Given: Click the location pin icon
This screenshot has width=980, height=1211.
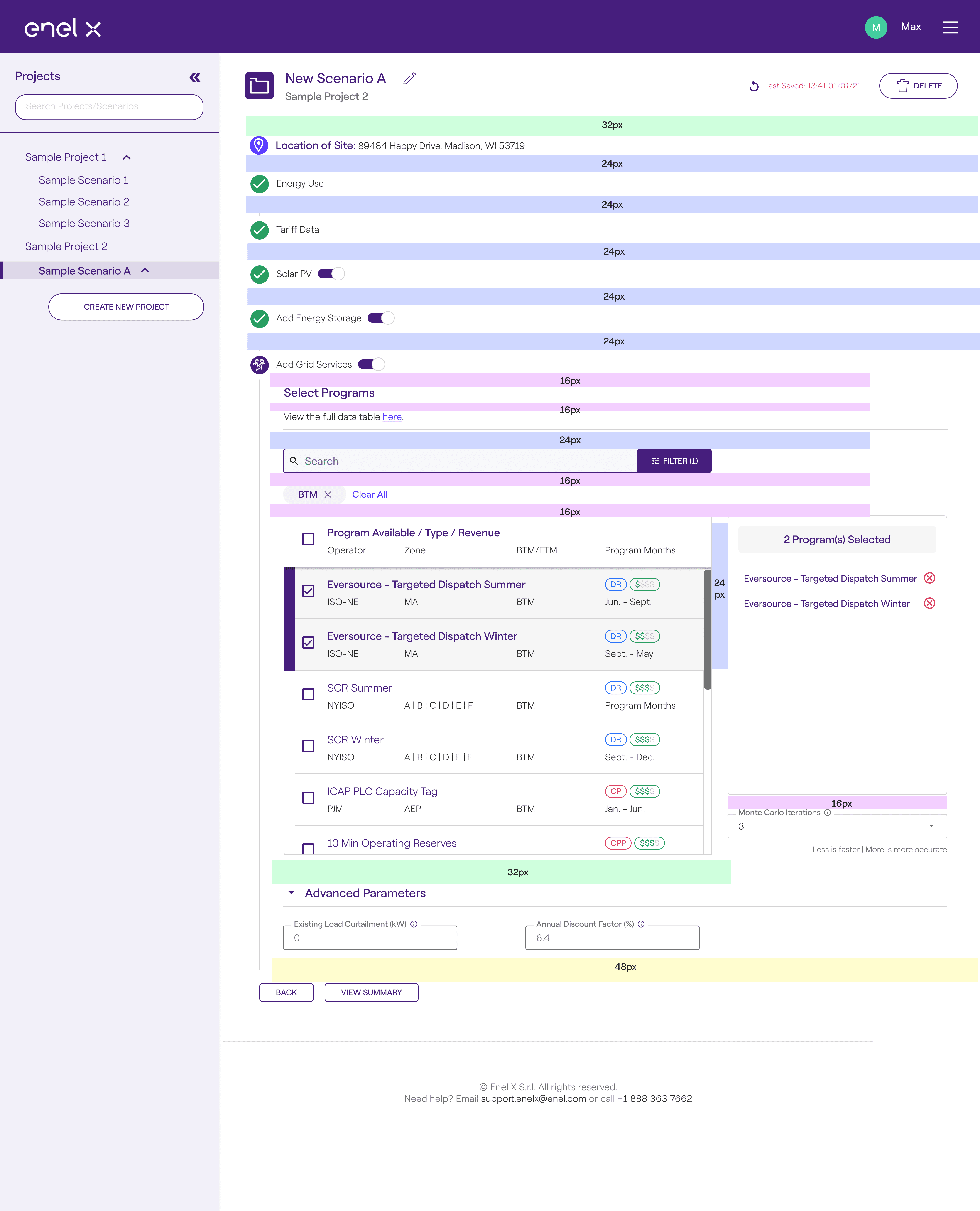Looking at the screenshot, I should (259, 145).
